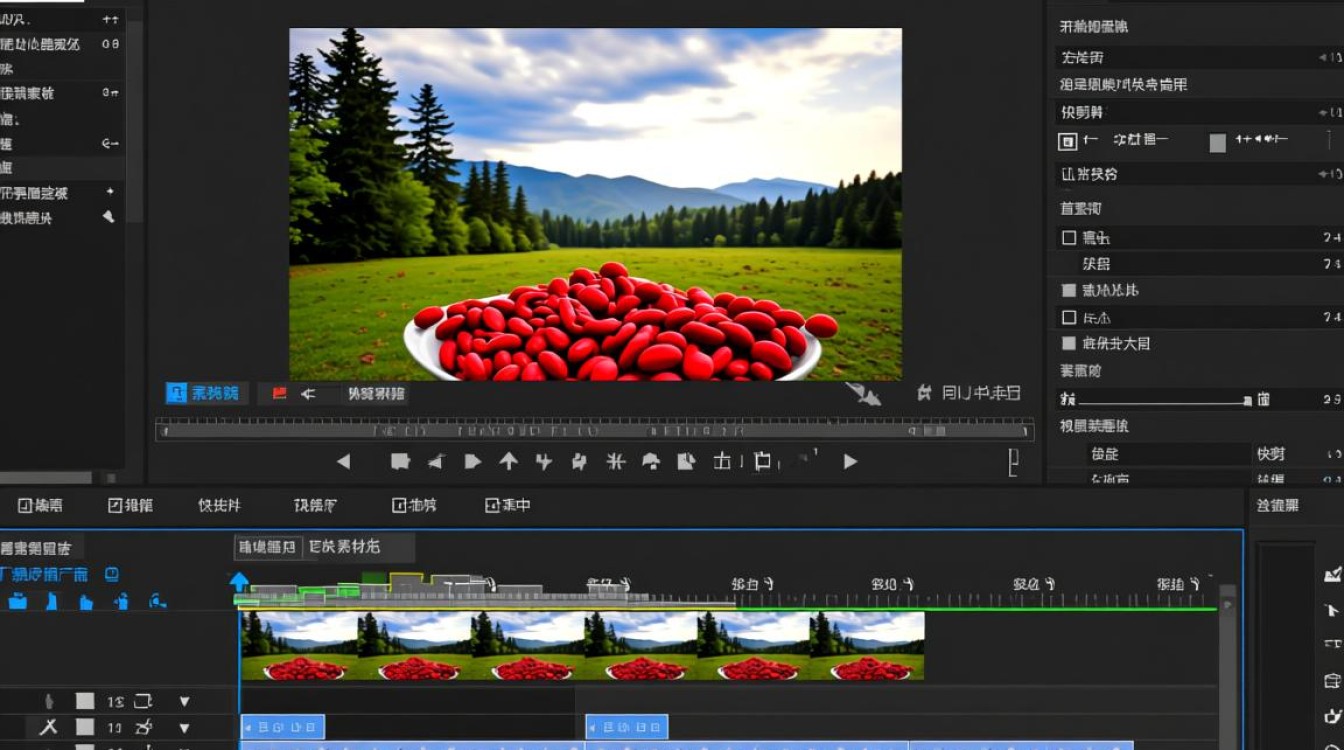Click the red flag icon below the preview

click(x=280, y=393)
